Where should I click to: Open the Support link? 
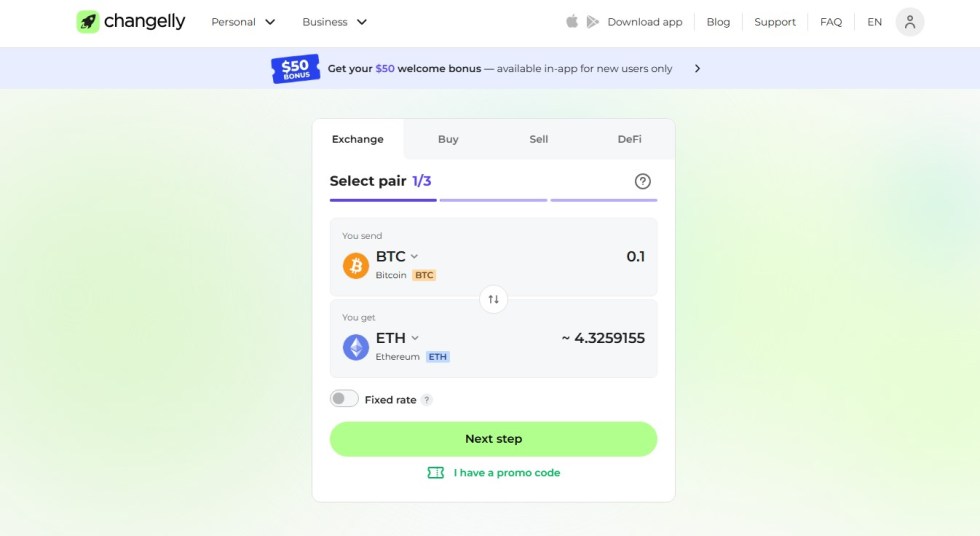click(775, 22)
